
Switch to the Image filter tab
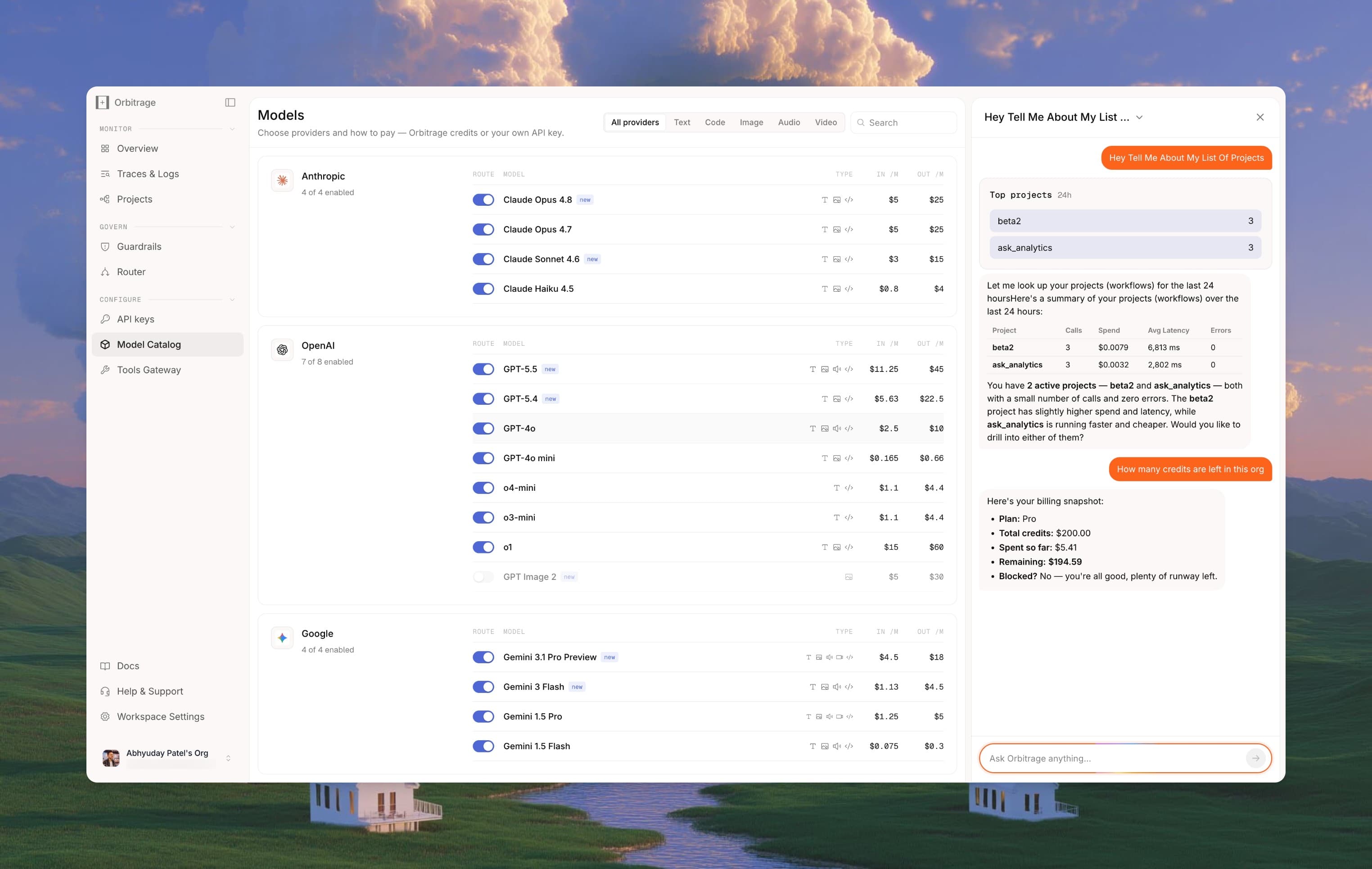point(752,122)
